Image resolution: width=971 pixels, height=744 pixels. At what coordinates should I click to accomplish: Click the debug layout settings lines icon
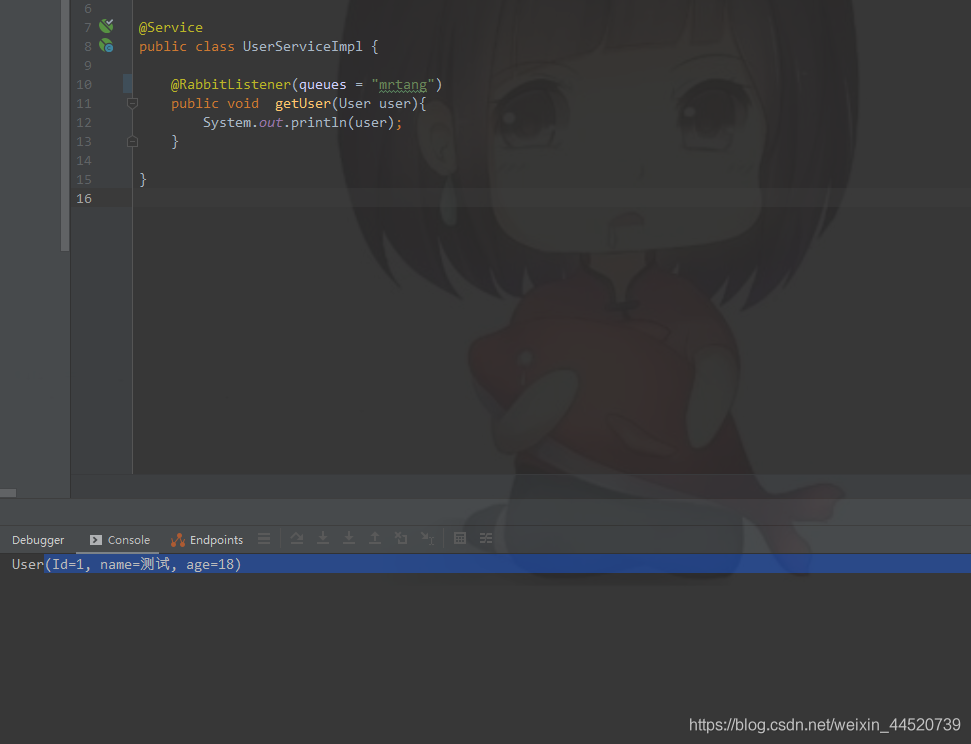[x=264, y=539]
